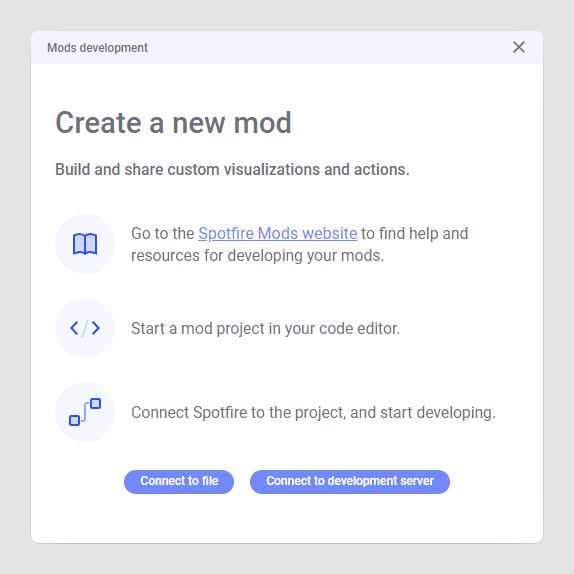Click the code brackets icon
This screenshot has height=574, width=574.
85,328
